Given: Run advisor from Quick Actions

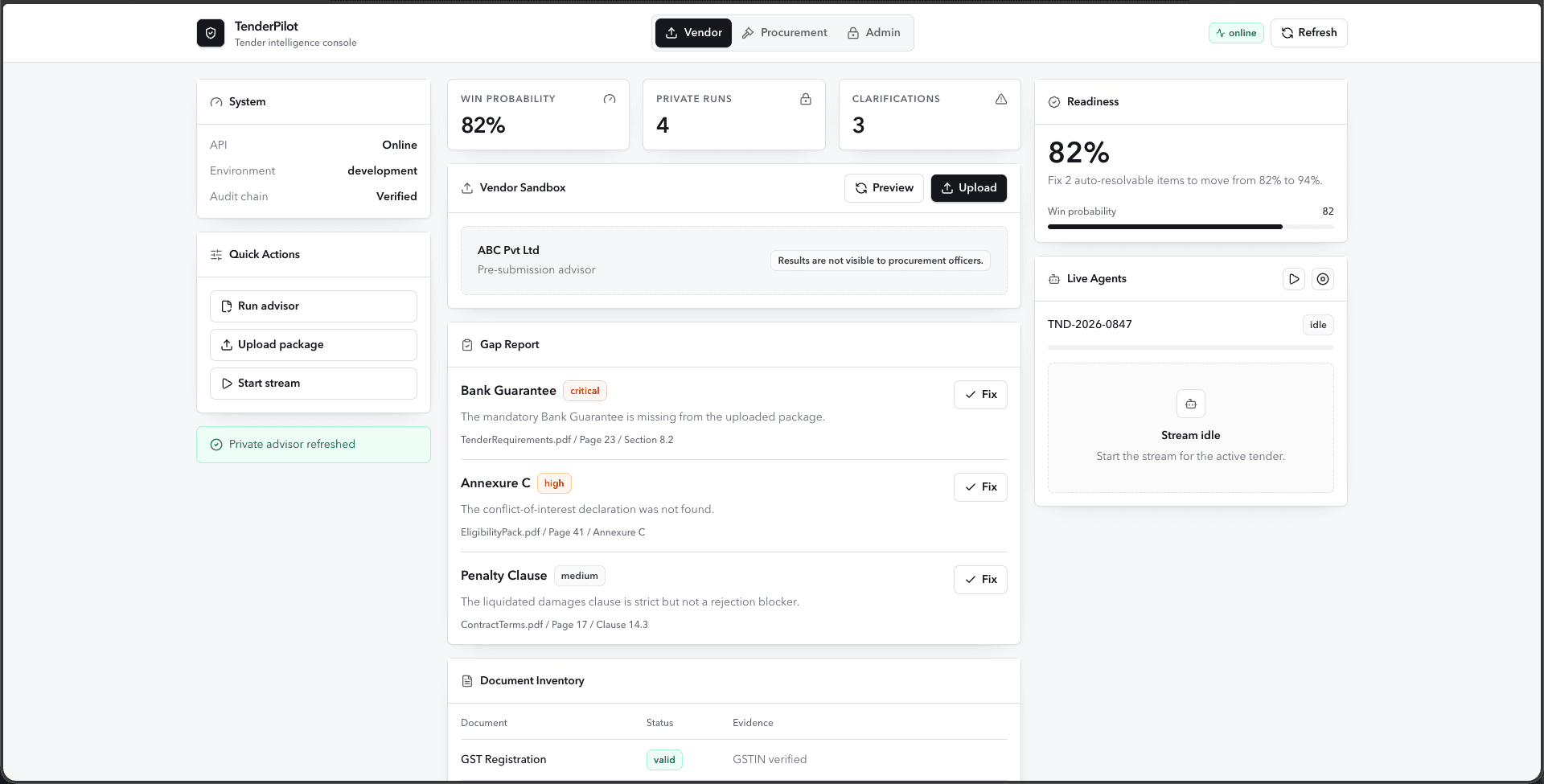Looking at the screenshot, I should tap(314, 306).
